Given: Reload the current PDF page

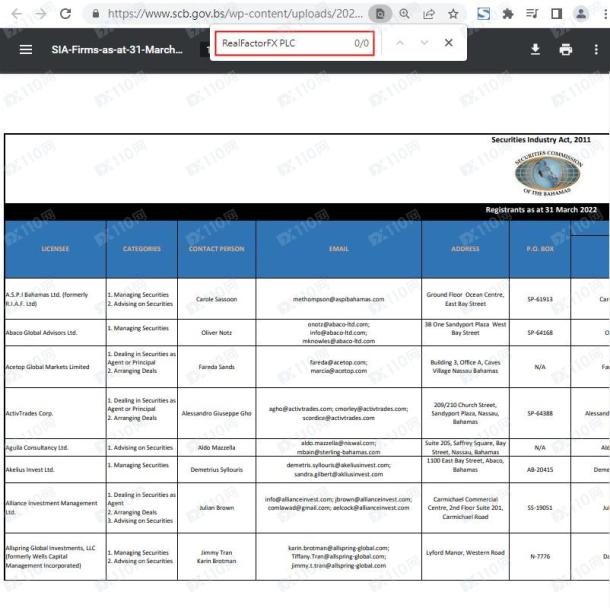Looking at the screenshot, I should (x=65, y=14).
